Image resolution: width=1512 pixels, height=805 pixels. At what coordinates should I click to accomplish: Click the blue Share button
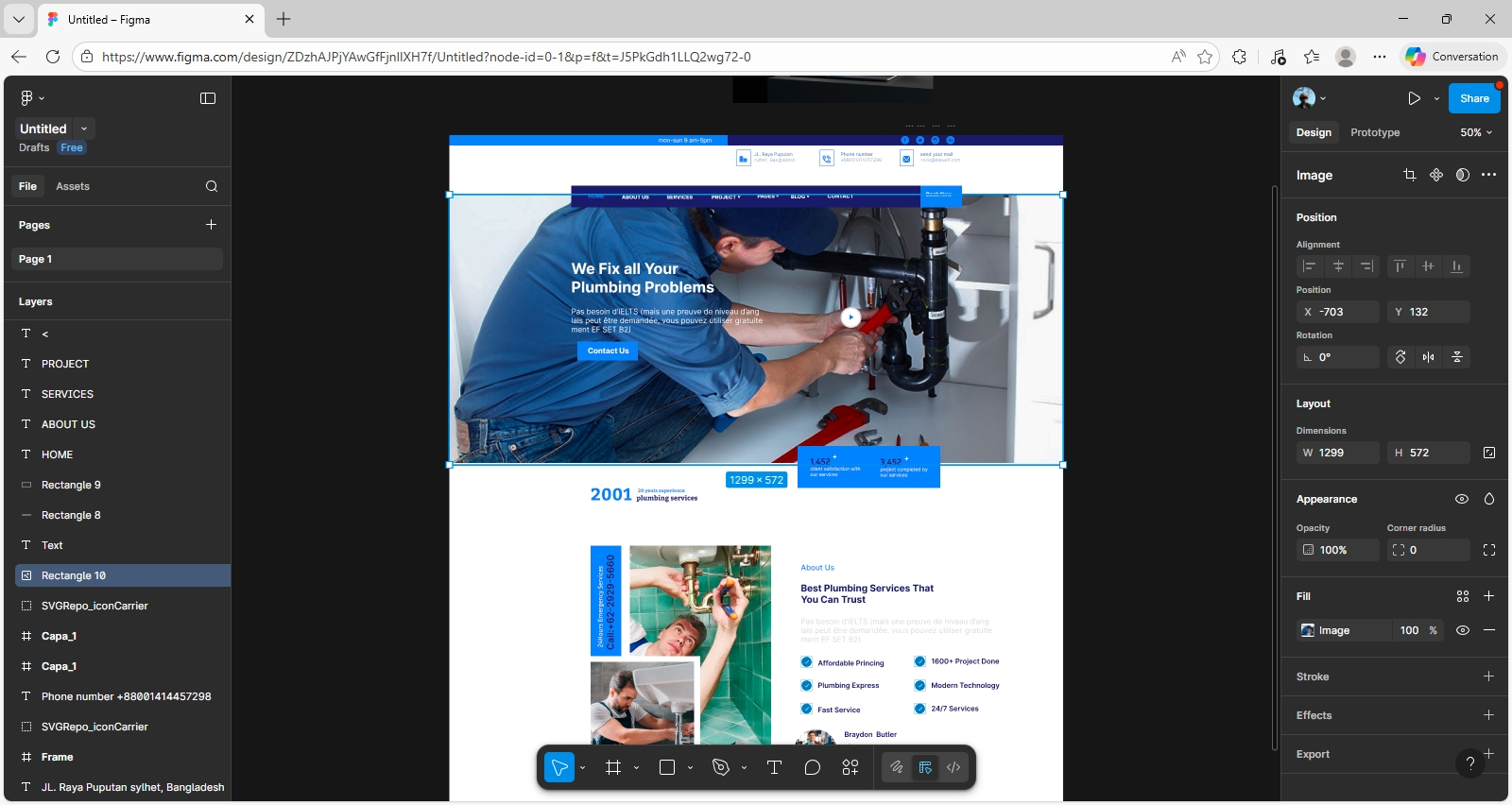(1474, 98)
